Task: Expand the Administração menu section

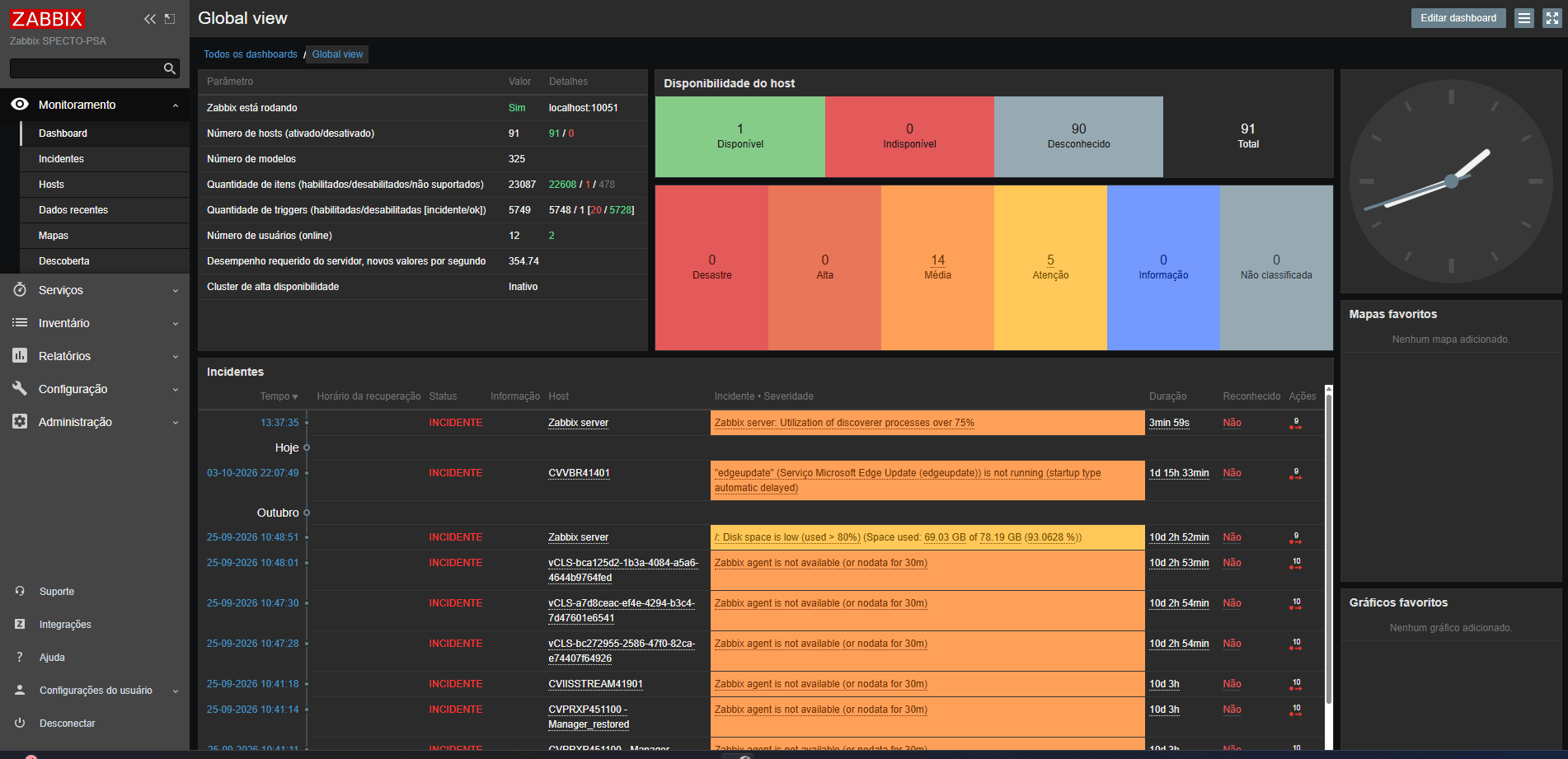Action: 176,422
